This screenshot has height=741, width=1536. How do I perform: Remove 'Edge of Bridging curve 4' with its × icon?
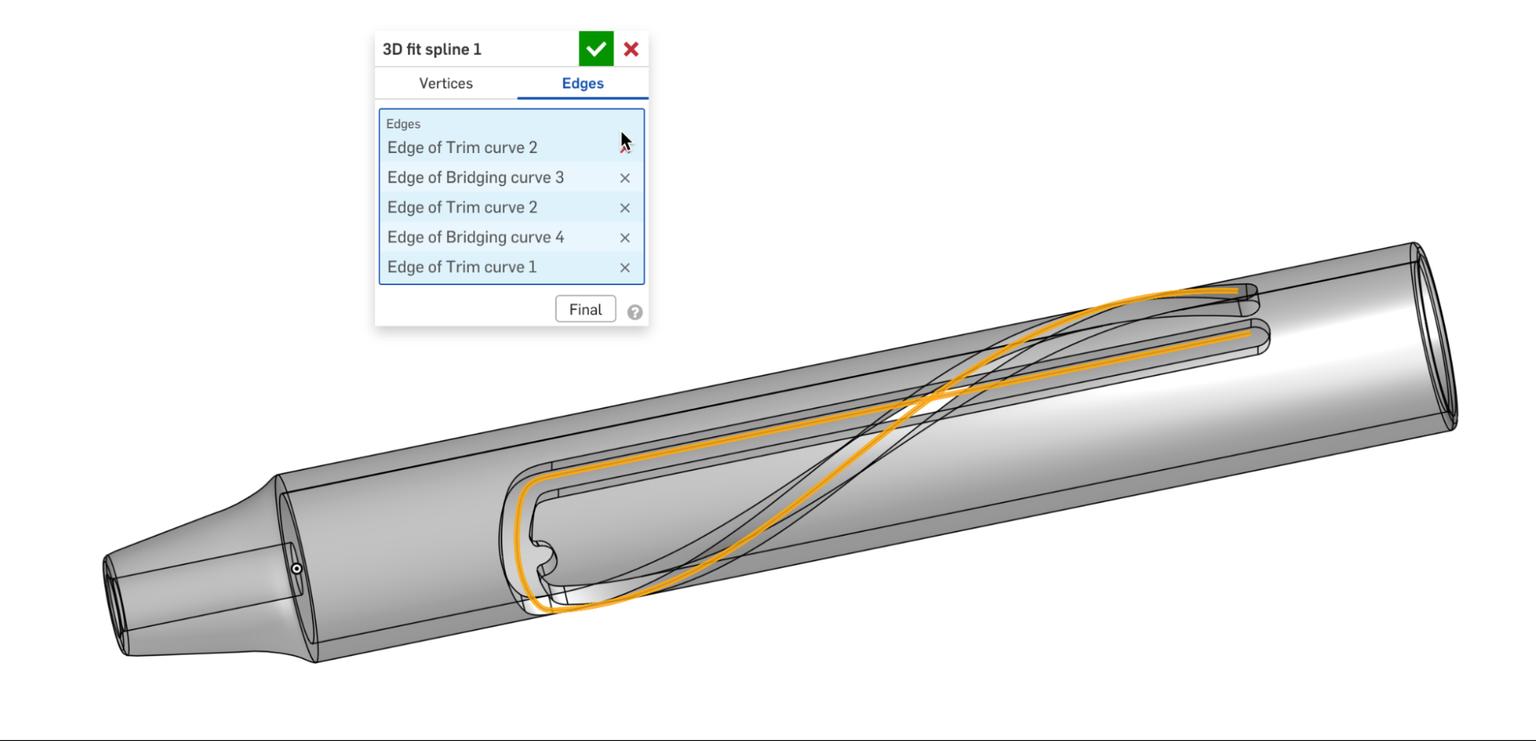coord(623,237)
